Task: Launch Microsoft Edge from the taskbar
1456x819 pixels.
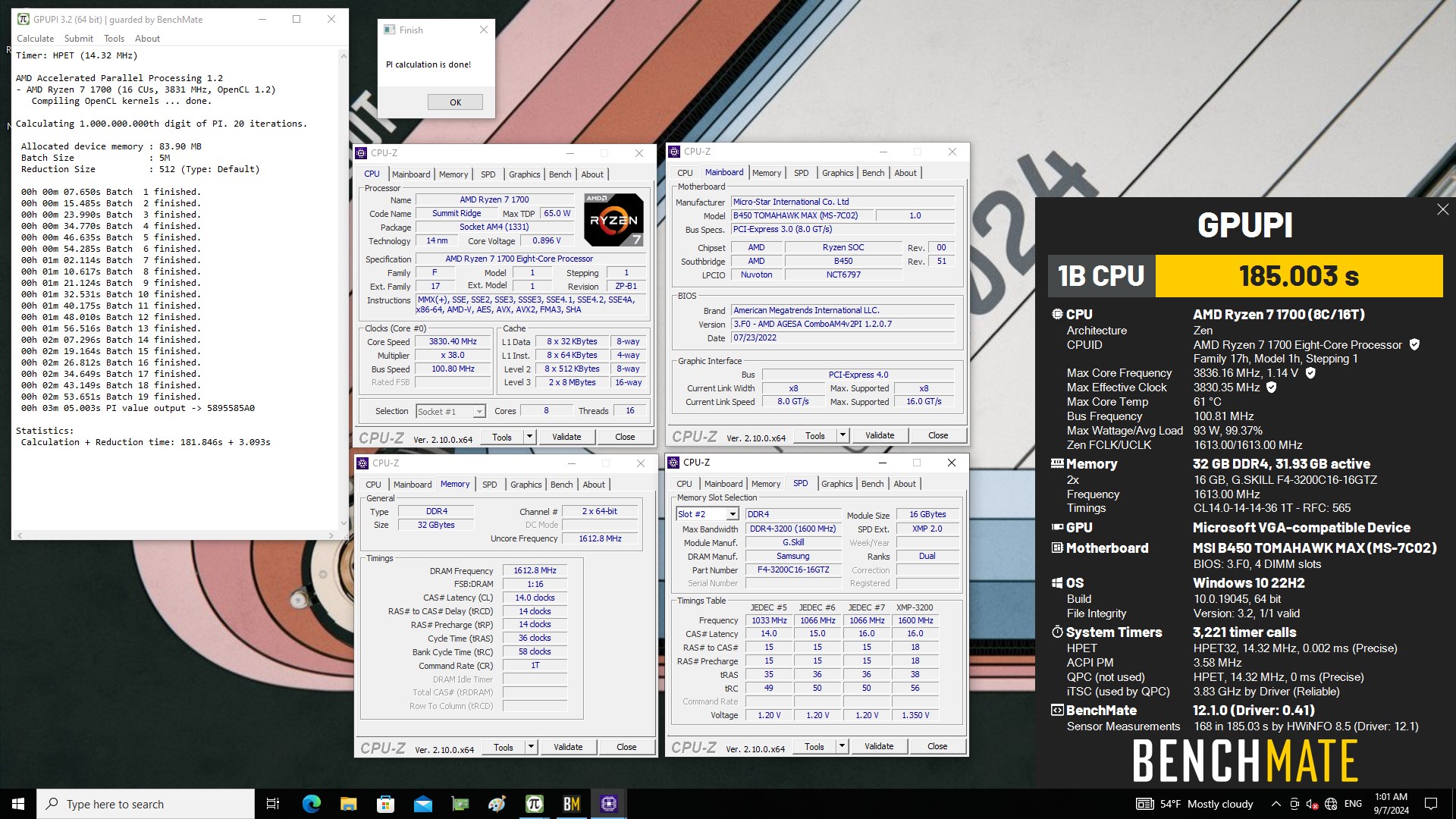Action: (311, 804)
